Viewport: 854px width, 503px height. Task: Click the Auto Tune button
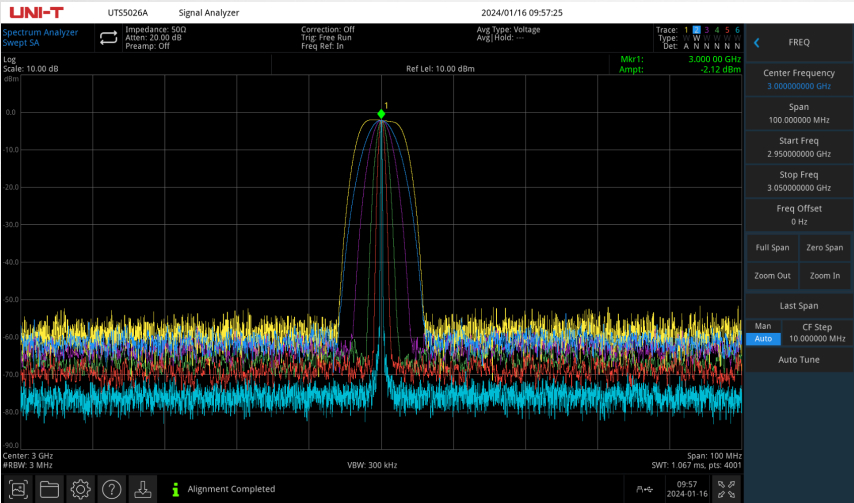(x=799, y=360)
